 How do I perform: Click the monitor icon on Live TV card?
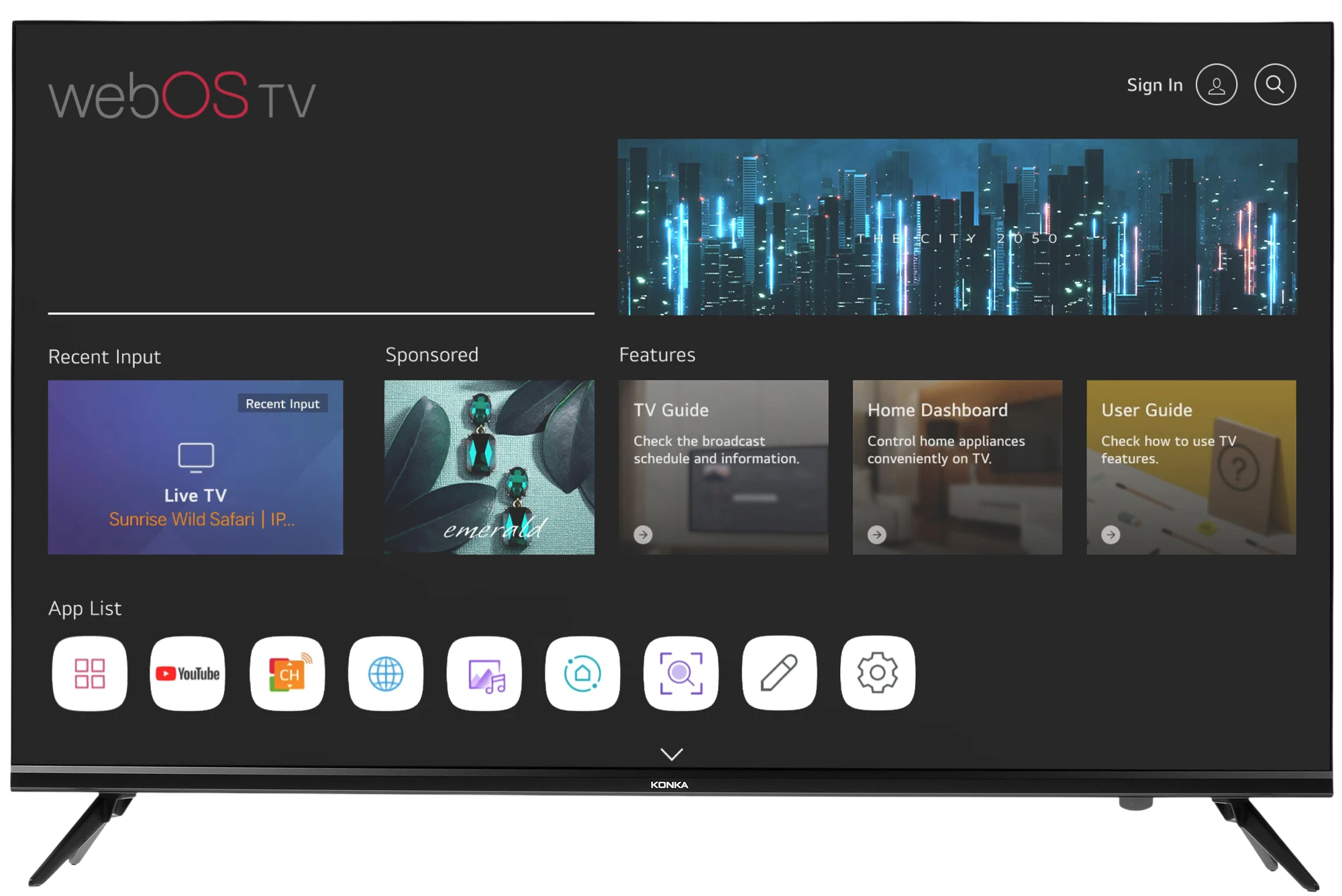click(196, 458)
